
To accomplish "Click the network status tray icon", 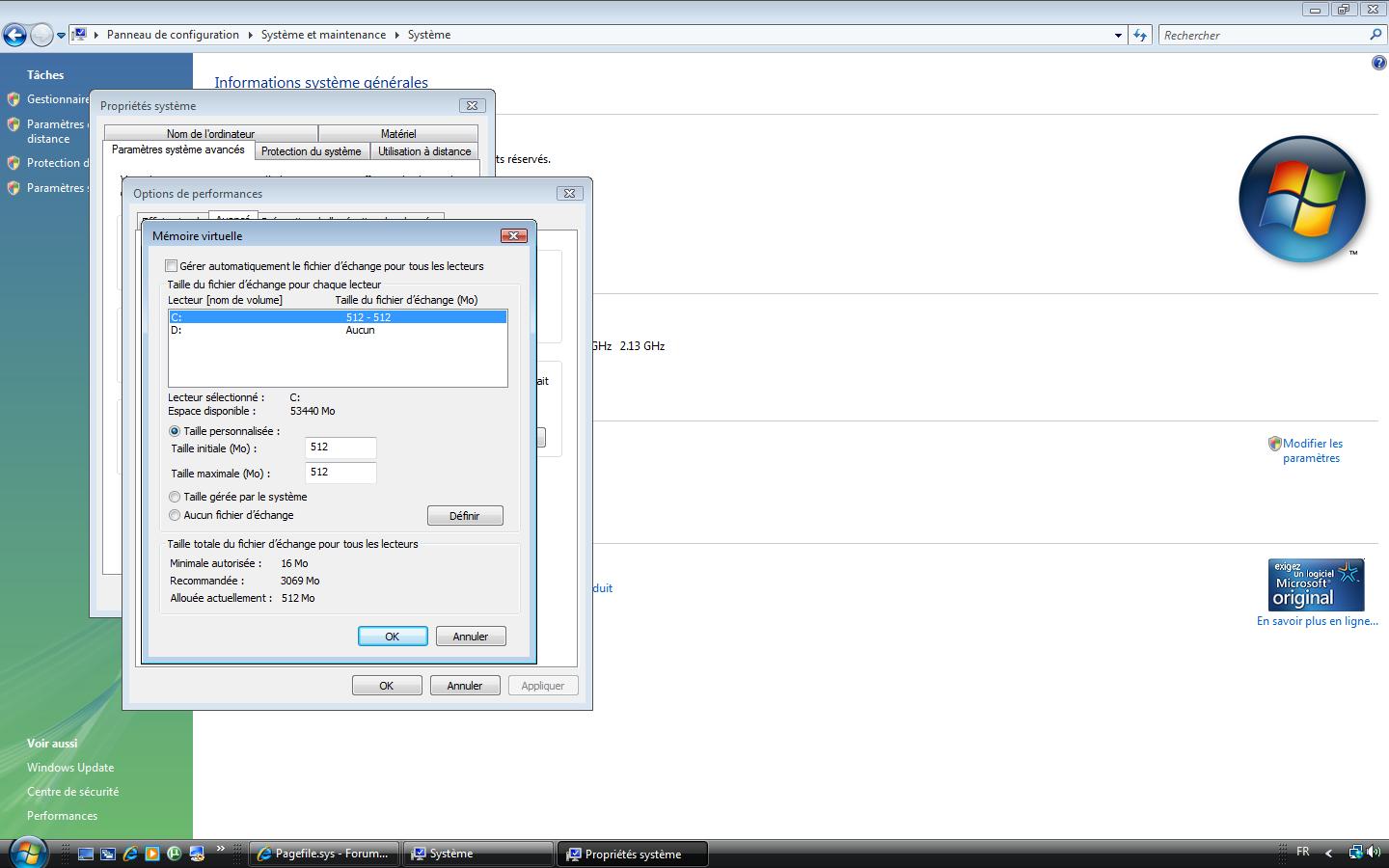I will [x=1355, y=853].
